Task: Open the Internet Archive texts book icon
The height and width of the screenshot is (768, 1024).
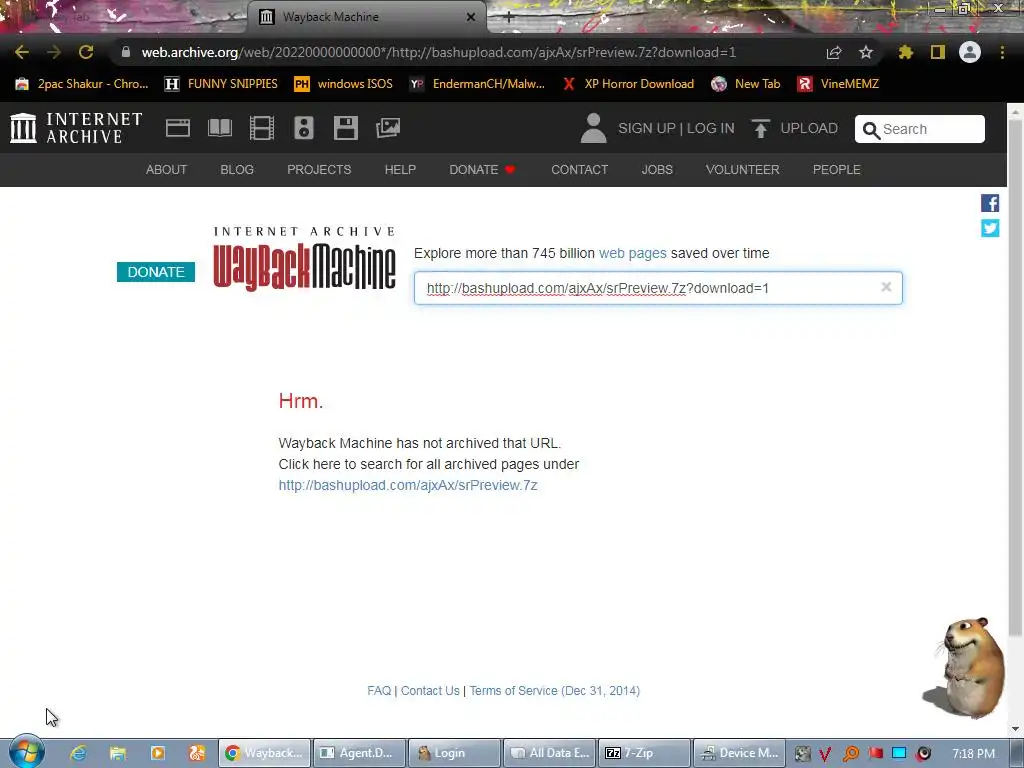Action: [220, 128]
